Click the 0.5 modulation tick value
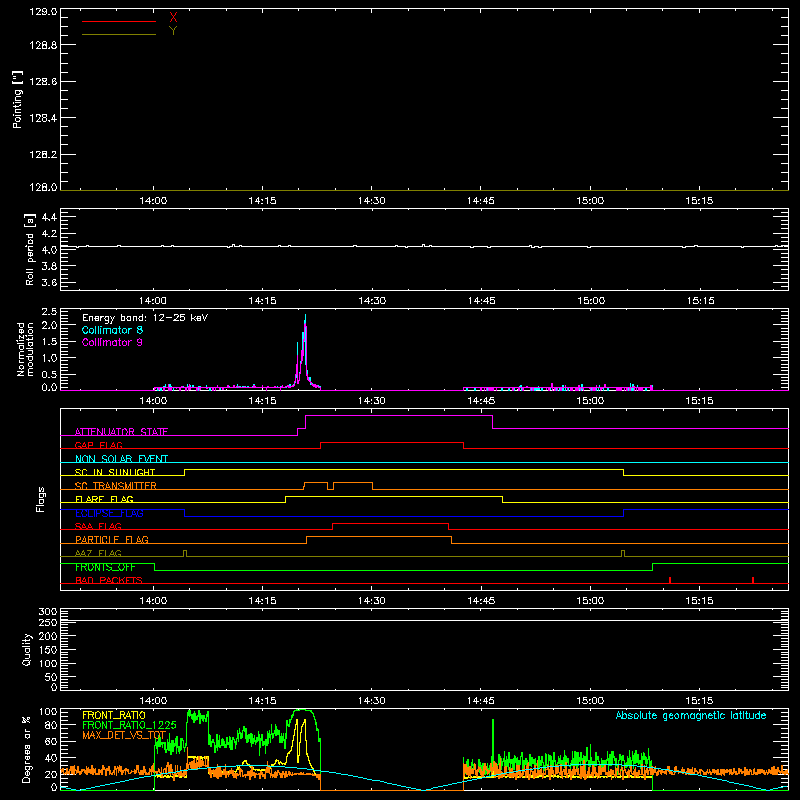 (x=49, y=374)
